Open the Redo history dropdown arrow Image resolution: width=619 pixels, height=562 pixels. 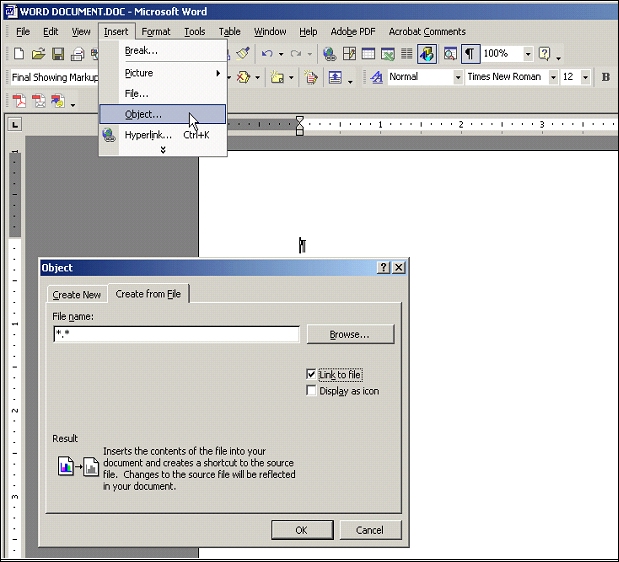coord(310,54)
